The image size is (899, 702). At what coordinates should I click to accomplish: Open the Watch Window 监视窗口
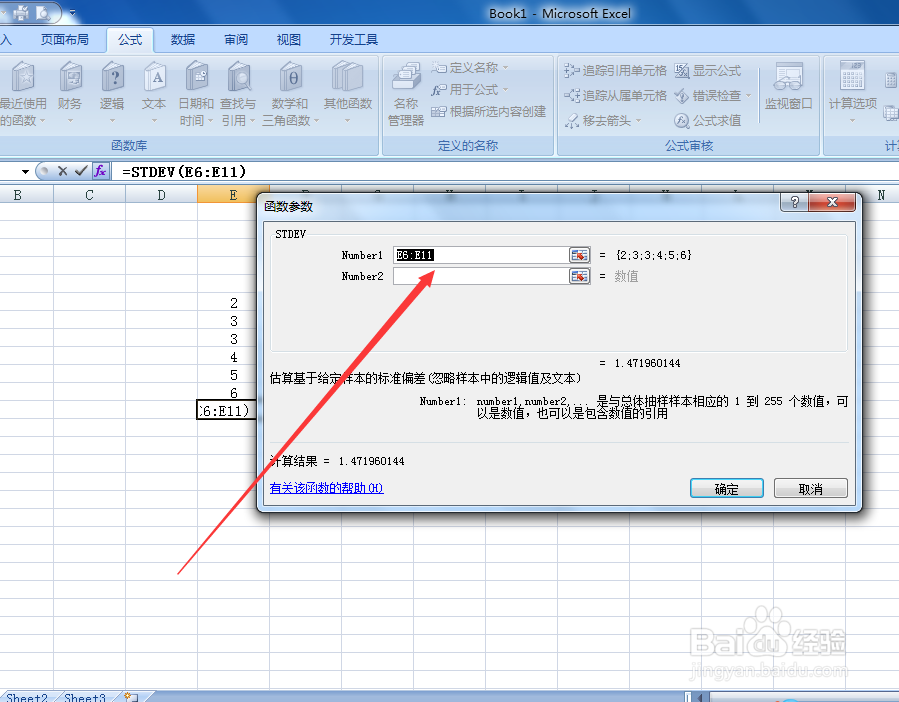(x=789, y=97)
